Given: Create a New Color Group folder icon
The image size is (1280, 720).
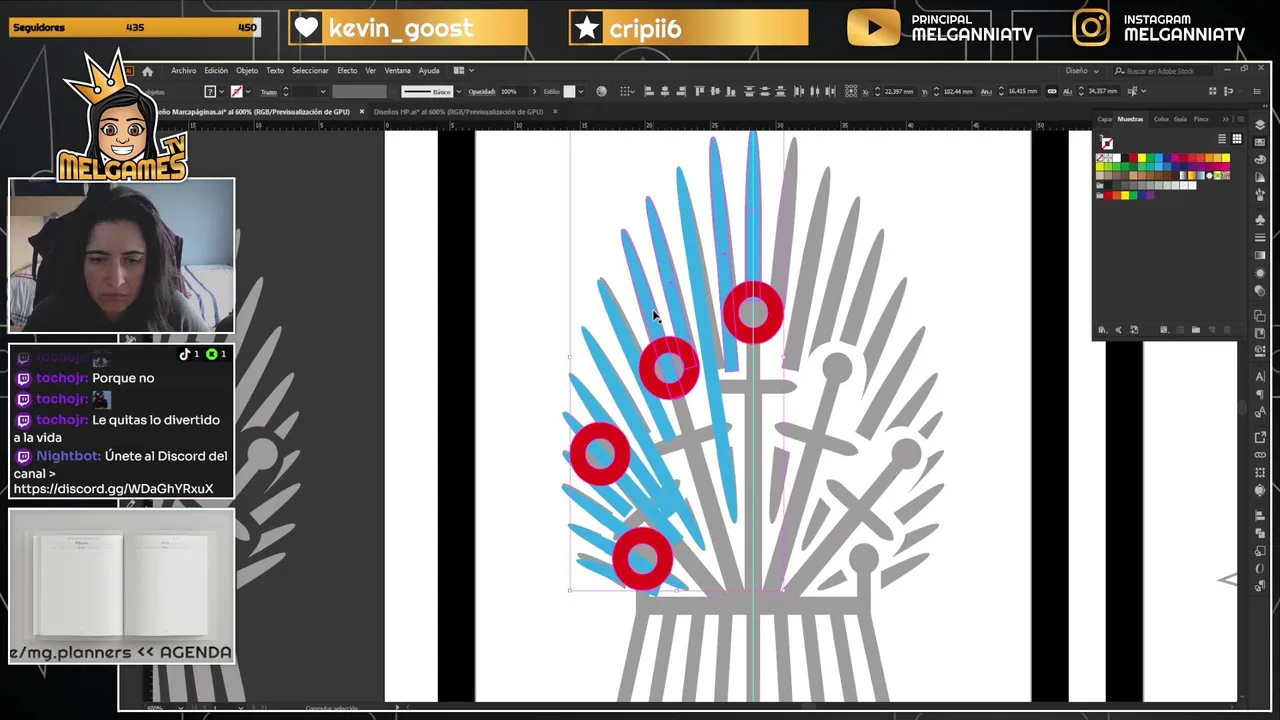Looking at the screenshot, I should 1196,329.
